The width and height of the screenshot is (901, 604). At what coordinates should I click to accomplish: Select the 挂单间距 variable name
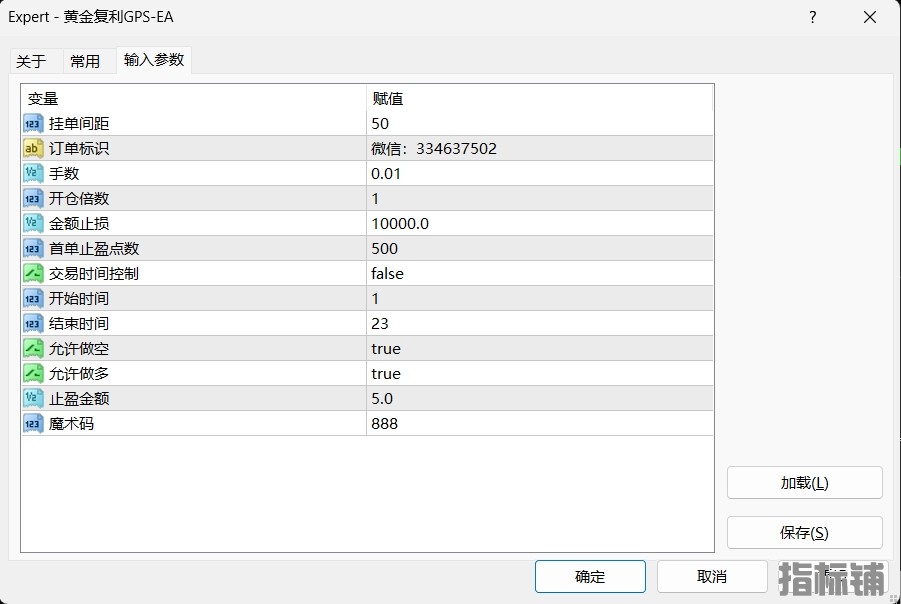pyautogui.click(x=79, y=124)
